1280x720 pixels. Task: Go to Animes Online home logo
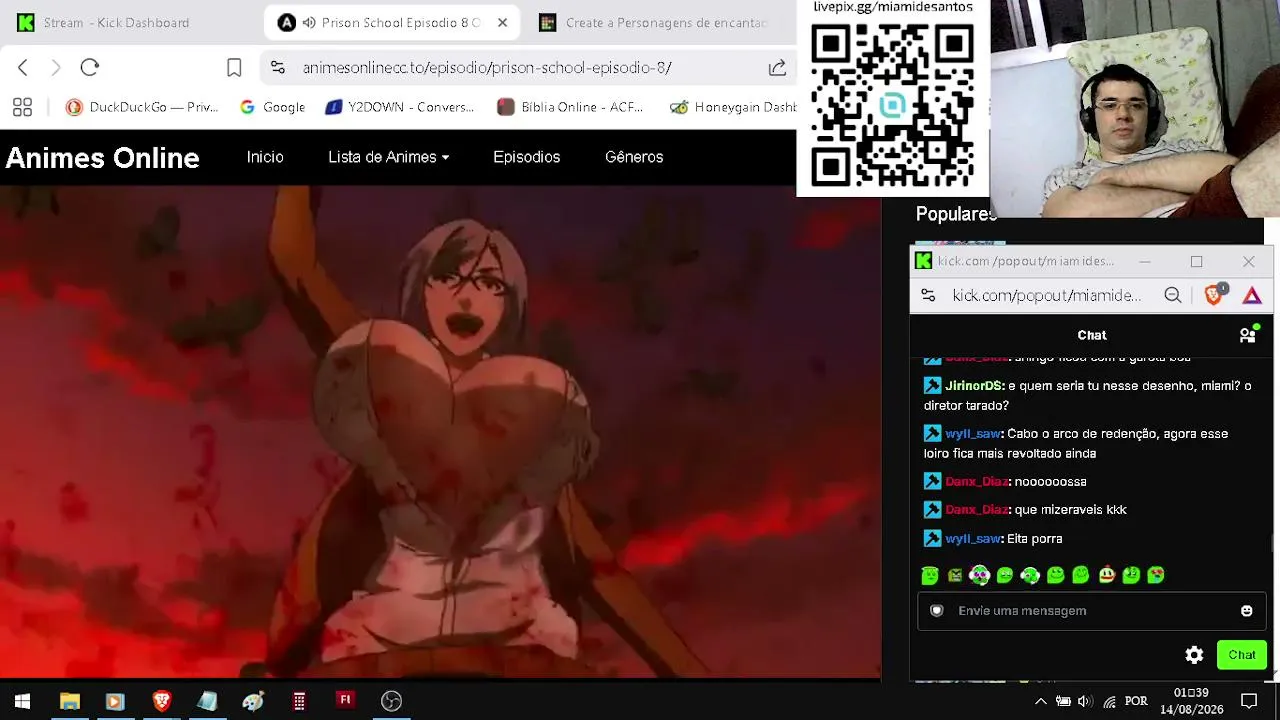coord(103,158)
